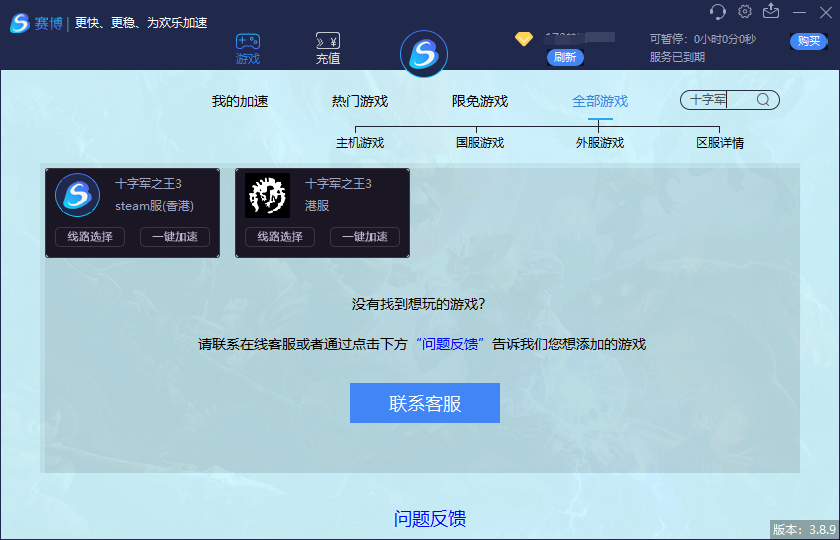Click the 刷新 refresh button
Image resolution: width=840 pixels, height=540 pixels.
pyautogui.click(x=565, y=57)
